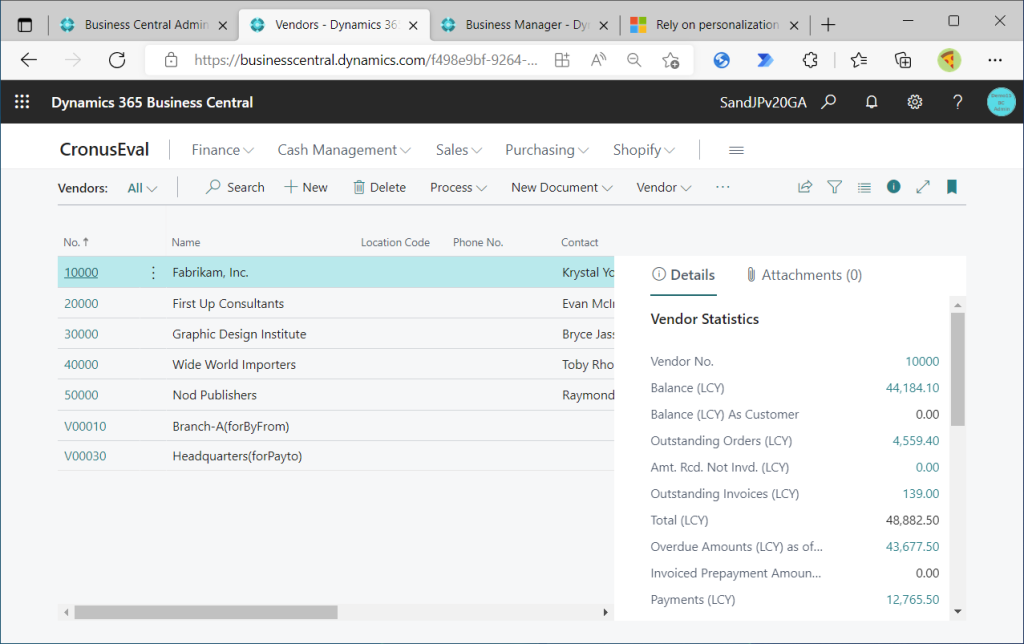Open the browser apps icon in address bar
1024x644 pixels.
[x=562, y=60]
